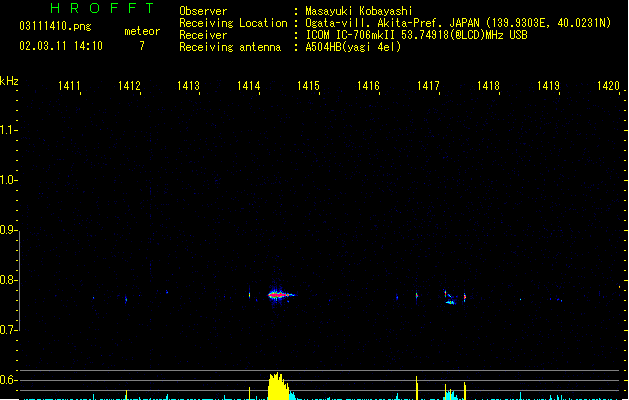Click the 1411 time axis marker
The image size is (629, 400).
[x=69, y=86]
